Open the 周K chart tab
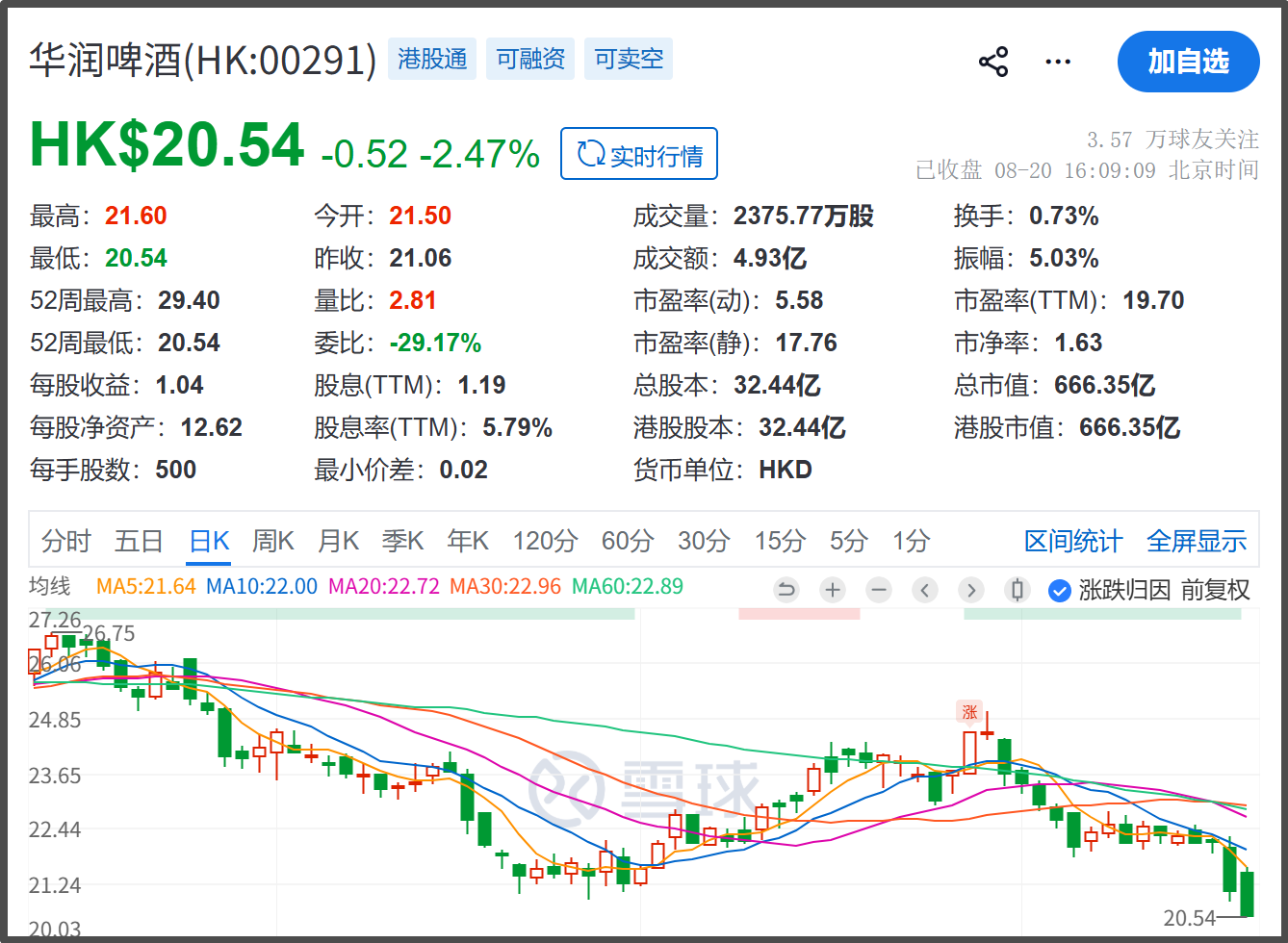 click(x=273, y=542)
